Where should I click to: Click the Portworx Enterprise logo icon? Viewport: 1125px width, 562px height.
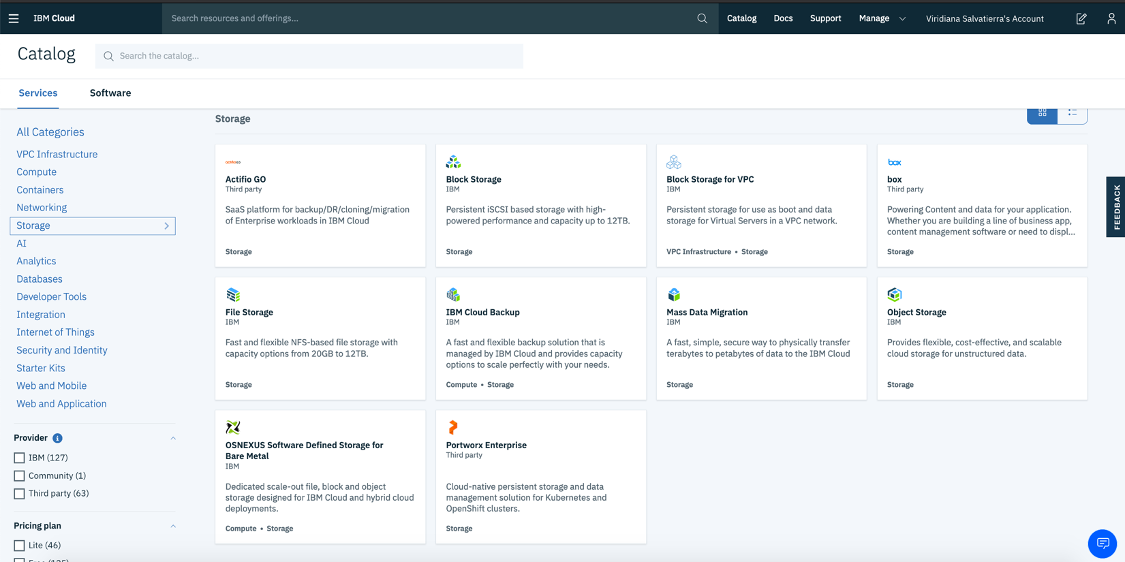tap(453, 428)
